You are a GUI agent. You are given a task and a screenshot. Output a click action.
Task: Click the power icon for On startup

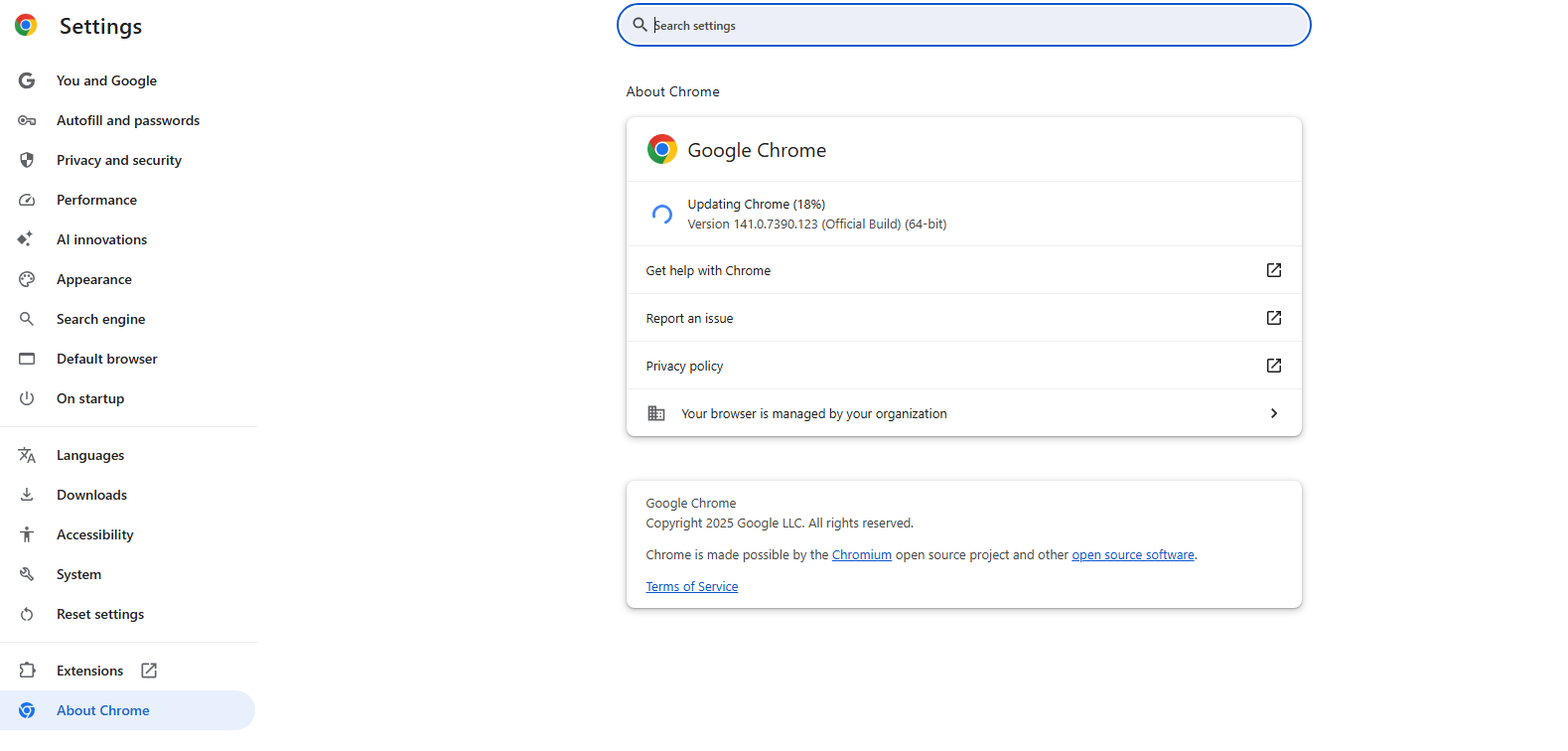(x=27, y=398)
